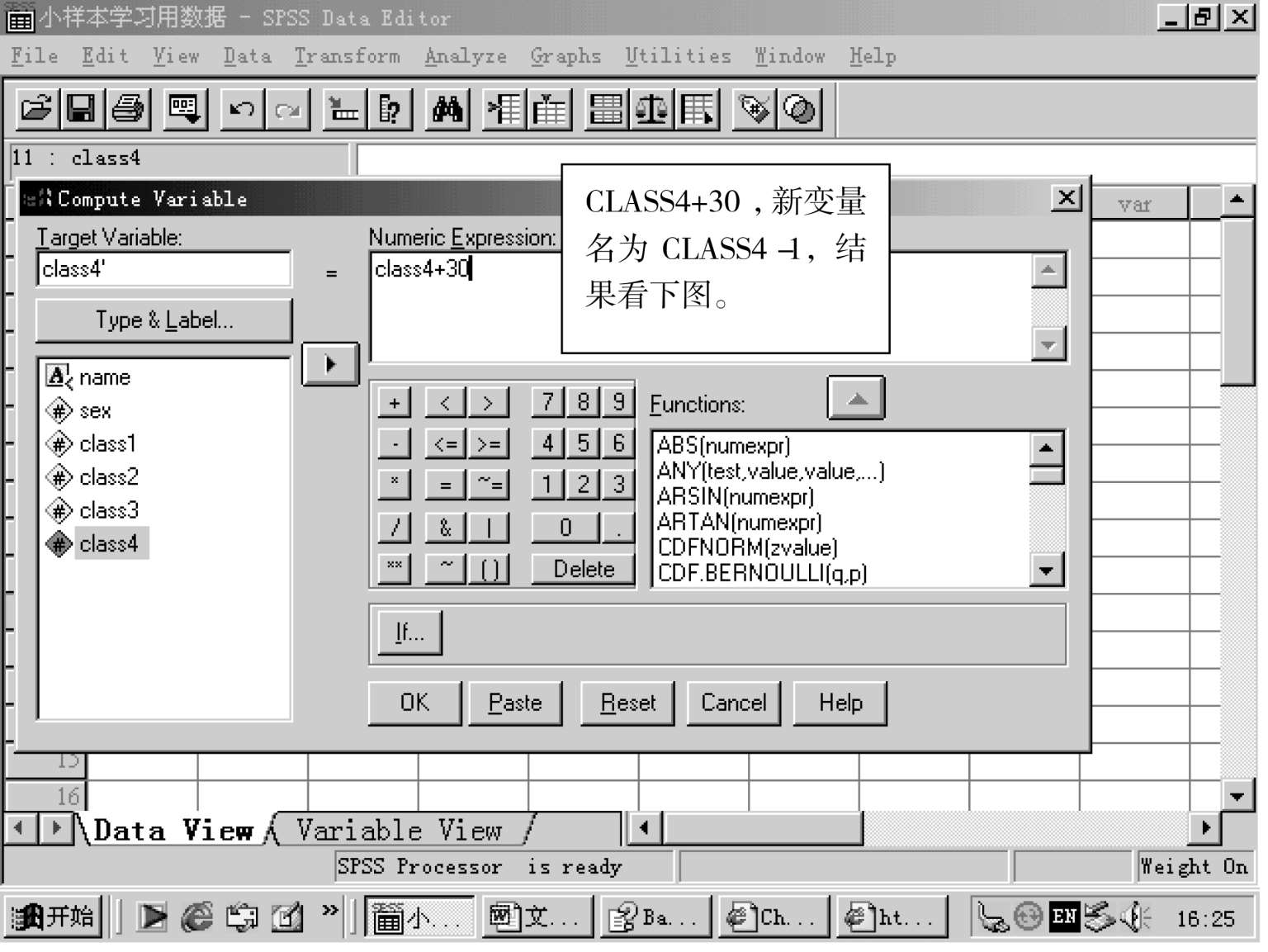Open the Transform menu
Viewport: 1268px width, 952px height.
click(347, 56)
